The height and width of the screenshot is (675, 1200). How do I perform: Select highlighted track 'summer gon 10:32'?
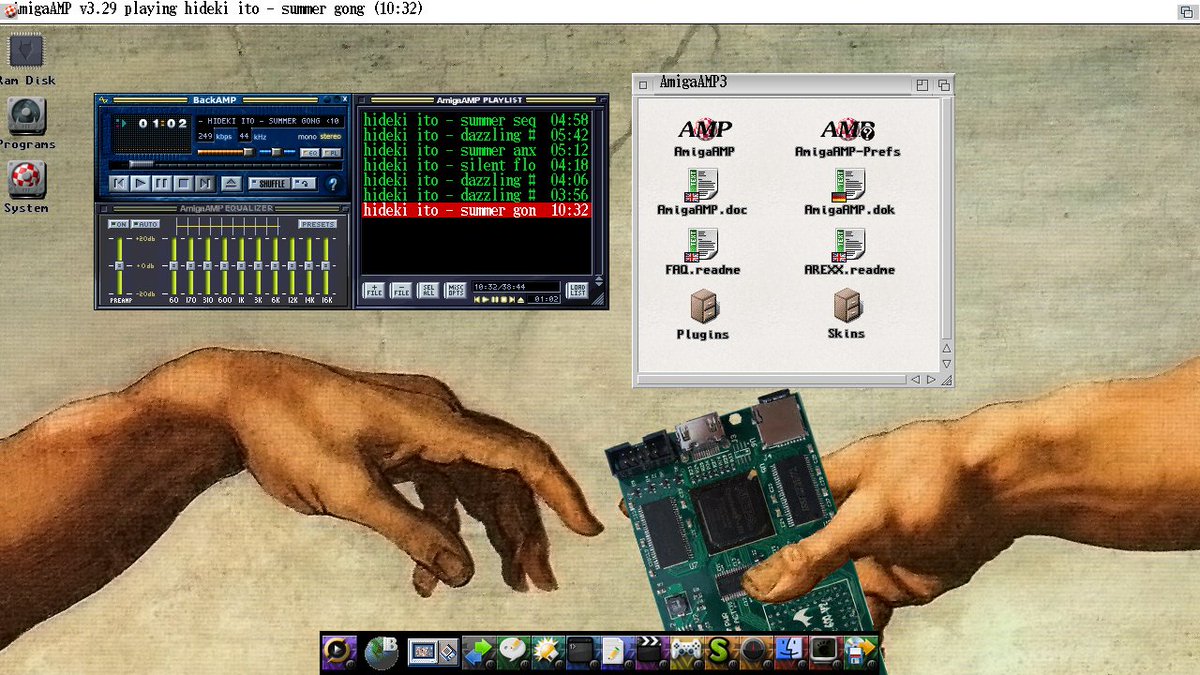[476, 210]
